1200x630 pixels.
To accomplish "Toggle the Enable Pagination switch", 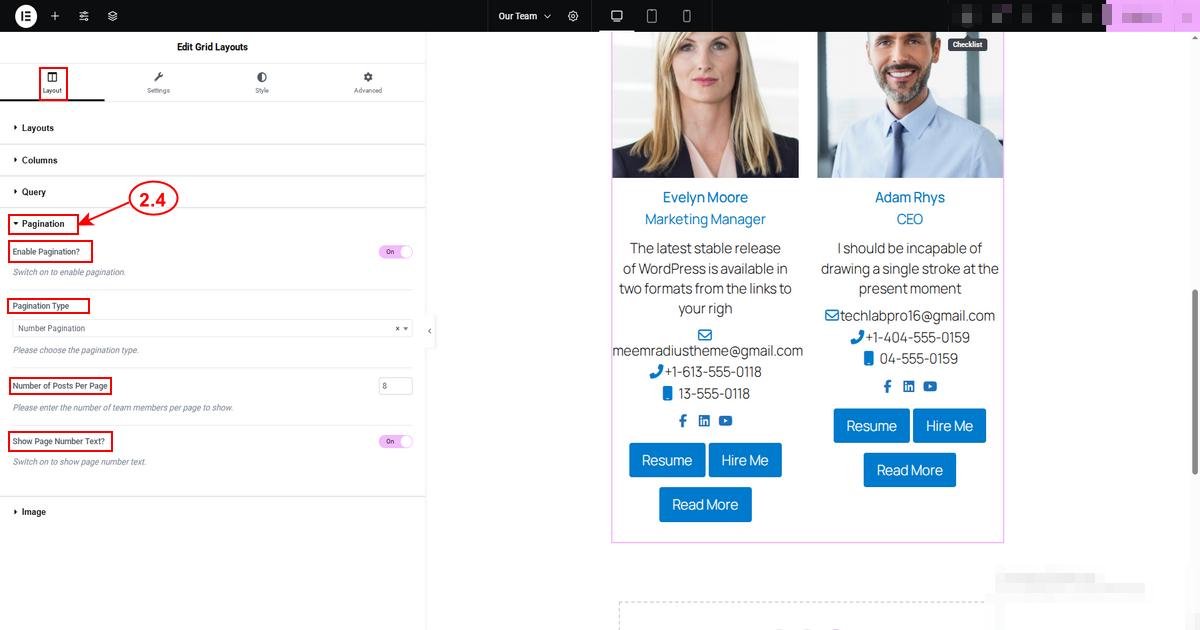I will pyautogui.click(x=395, y=252).
